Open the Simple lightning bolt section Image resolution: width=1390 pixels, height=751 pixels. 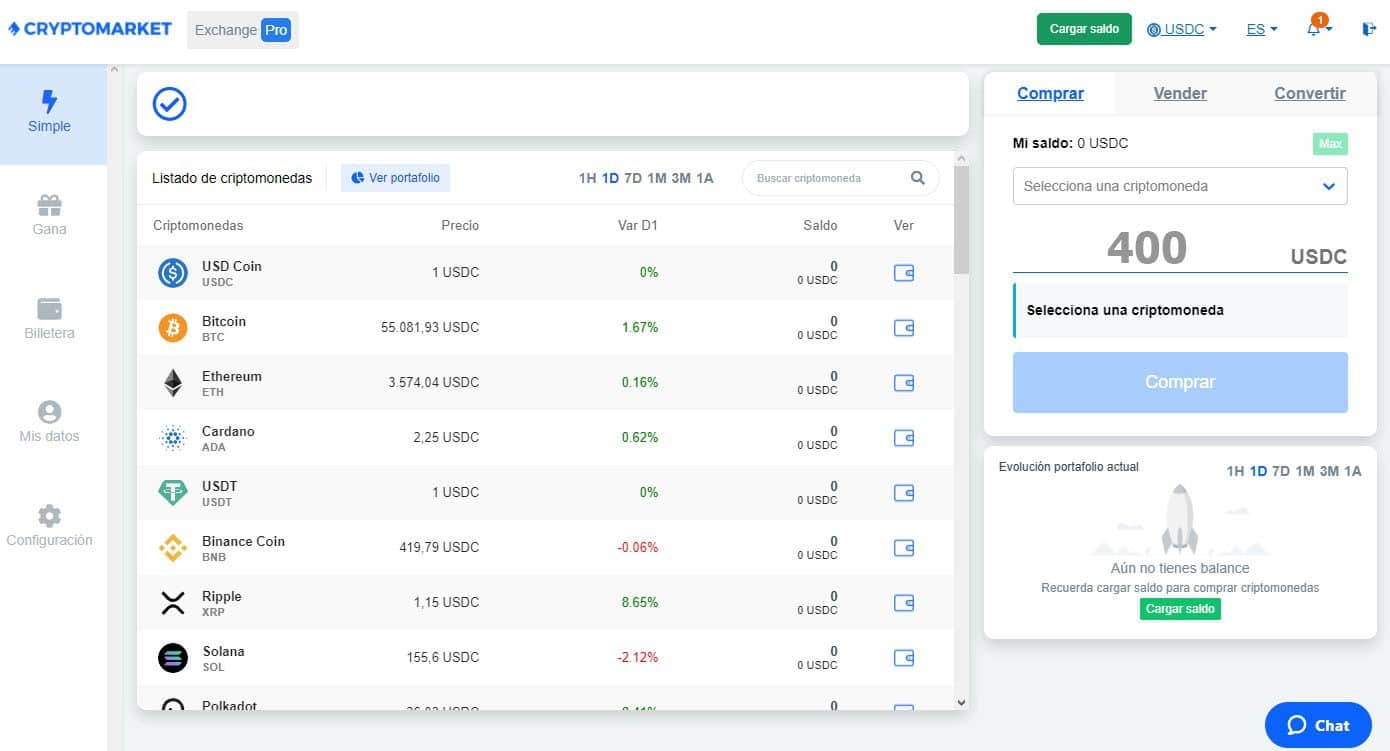50,113
